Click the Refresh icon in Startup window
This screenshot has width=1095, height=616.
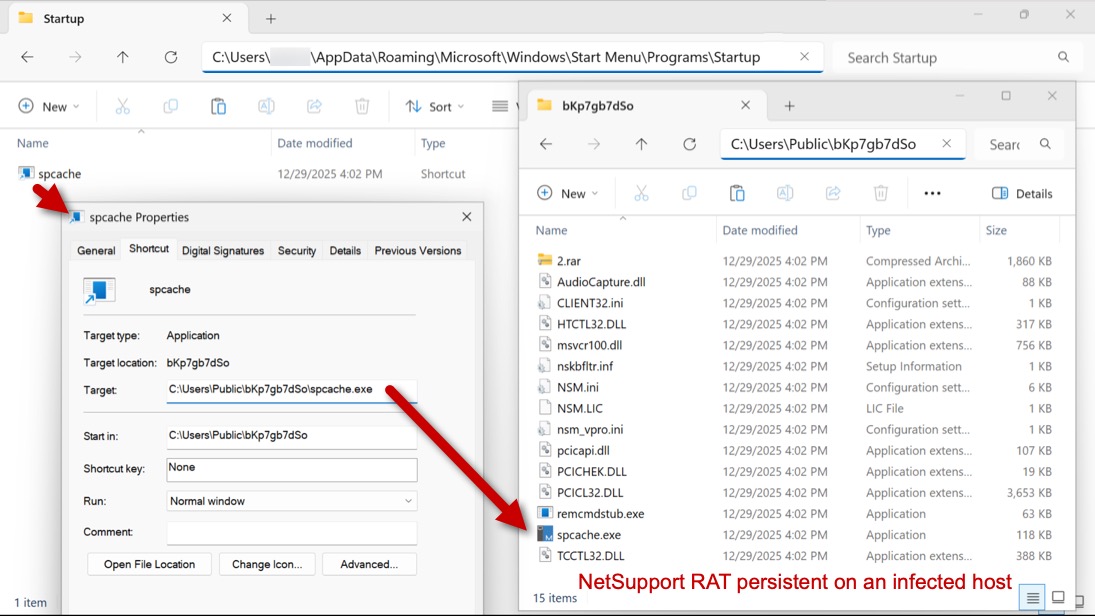coord(171,58)
